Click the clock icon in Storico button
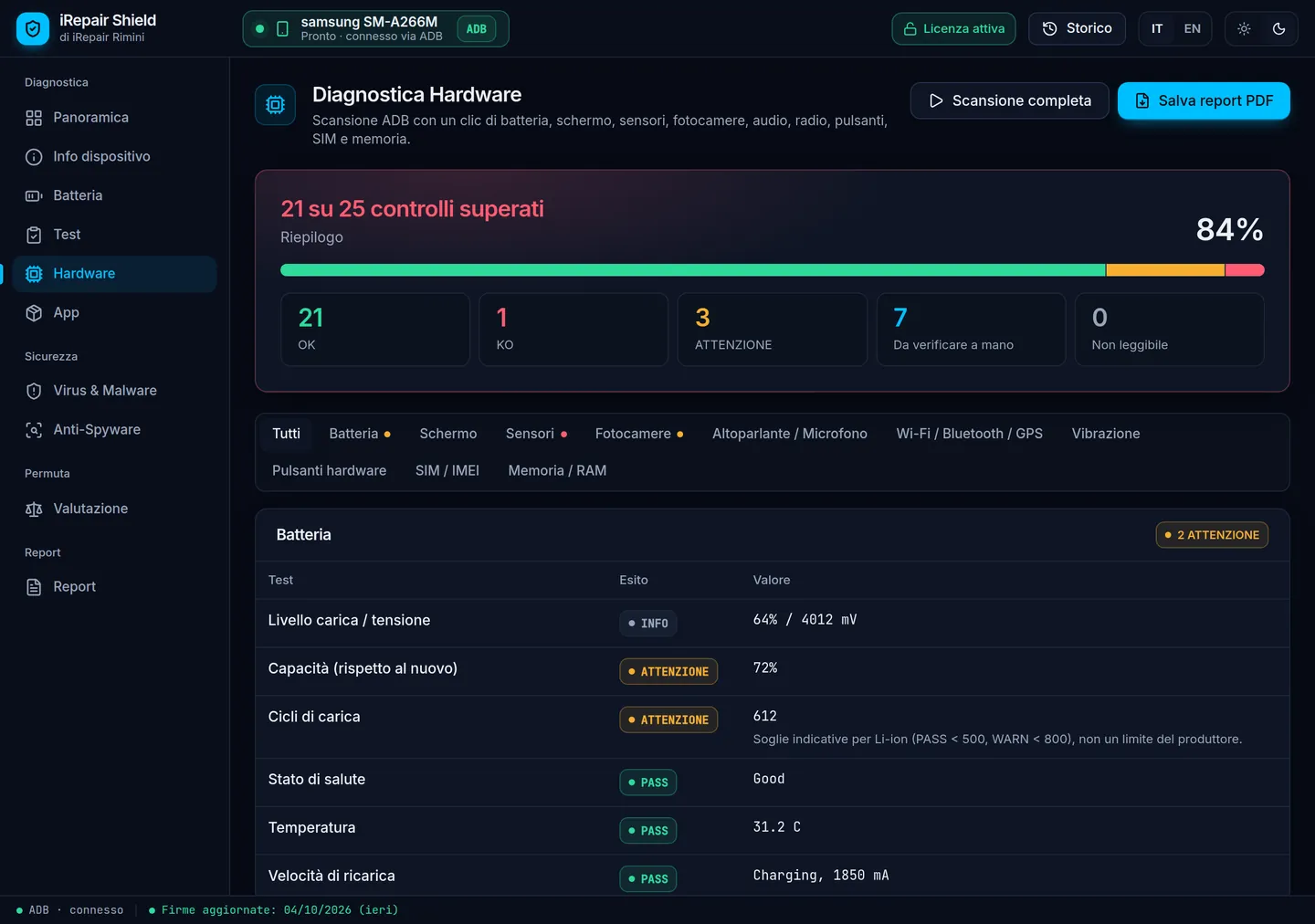Viewport: 1315px width, 924px height. click(1050, 28)
